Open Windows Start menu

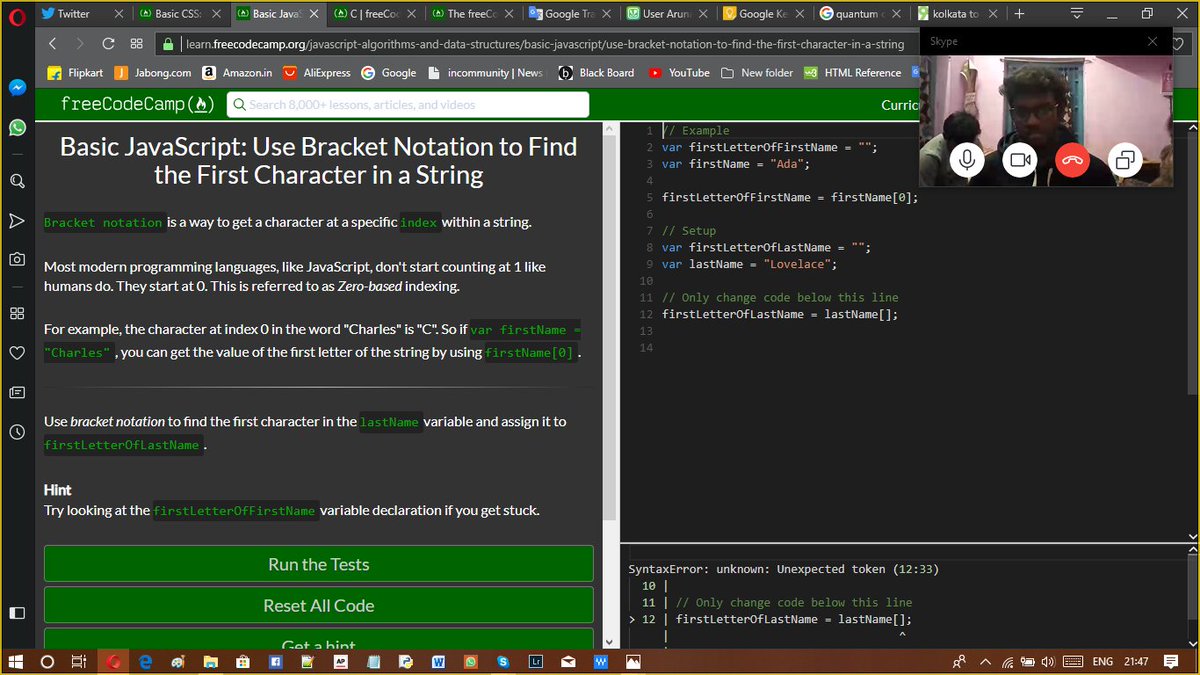pos(16,662)
